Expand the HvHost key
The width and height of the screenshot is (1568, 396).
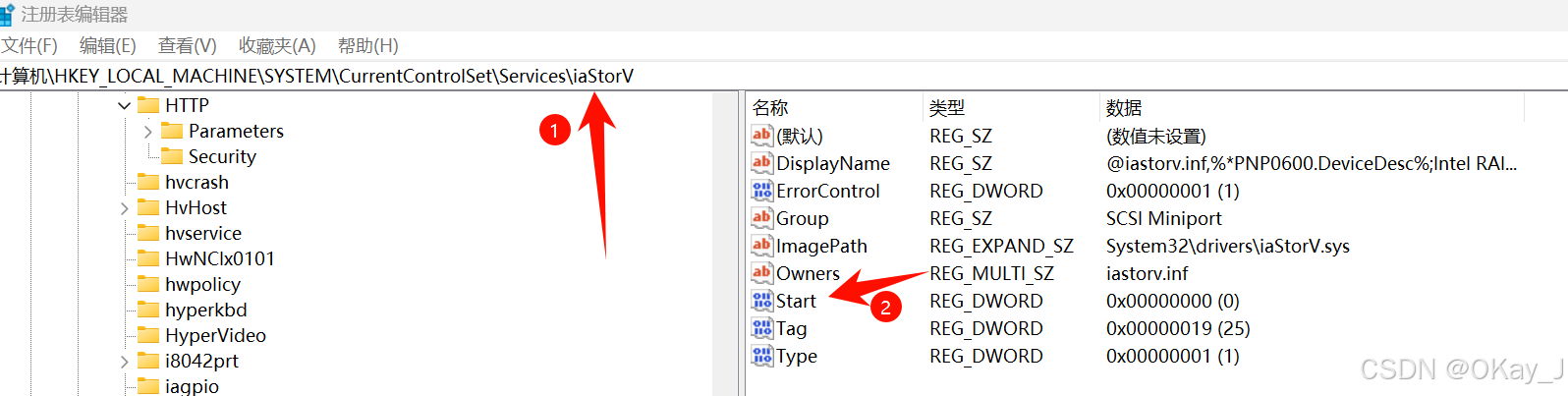124,207
